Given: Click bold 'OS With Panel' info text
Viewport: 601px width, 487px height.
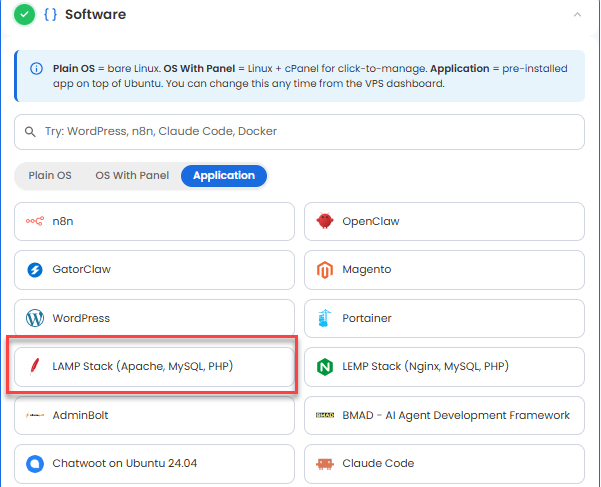Looking at the screenshot, I should coord(199,69).
